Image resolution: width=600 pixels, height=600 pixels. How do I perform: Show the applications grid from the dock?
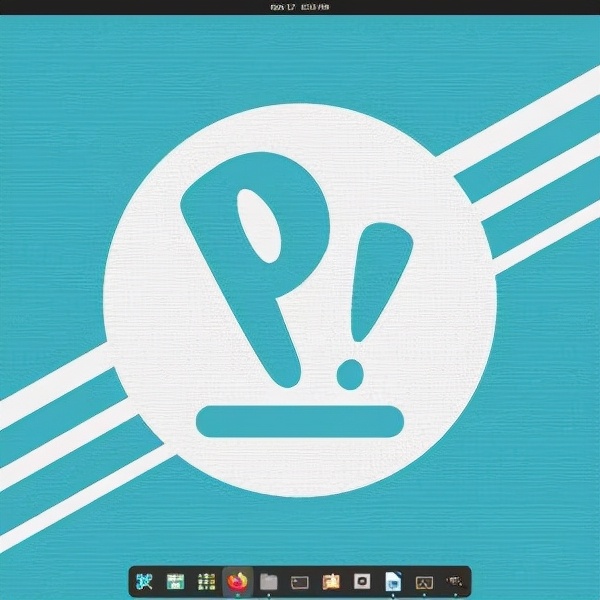[206, 581]
